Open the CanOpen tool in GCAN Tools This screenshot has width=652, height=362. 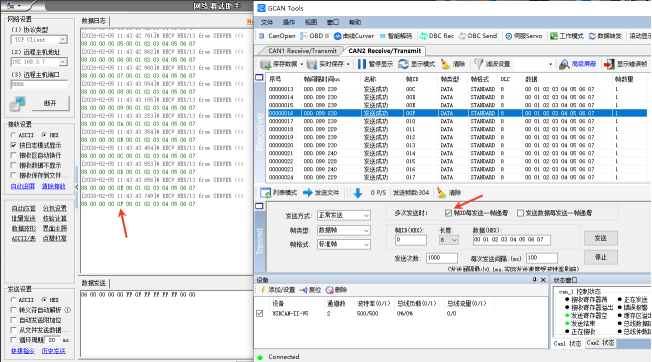pyautogui.click(x=277, y=36)
